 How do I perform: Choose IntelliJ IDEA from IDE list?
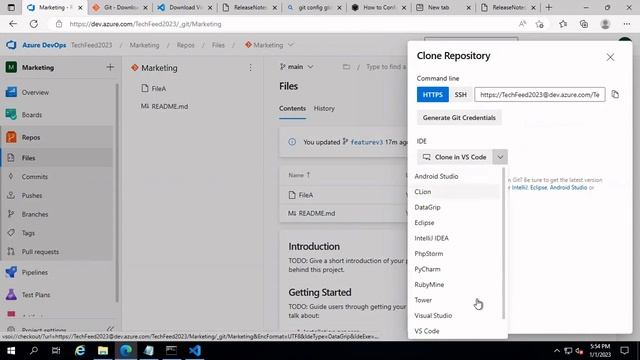coord(454,238)
